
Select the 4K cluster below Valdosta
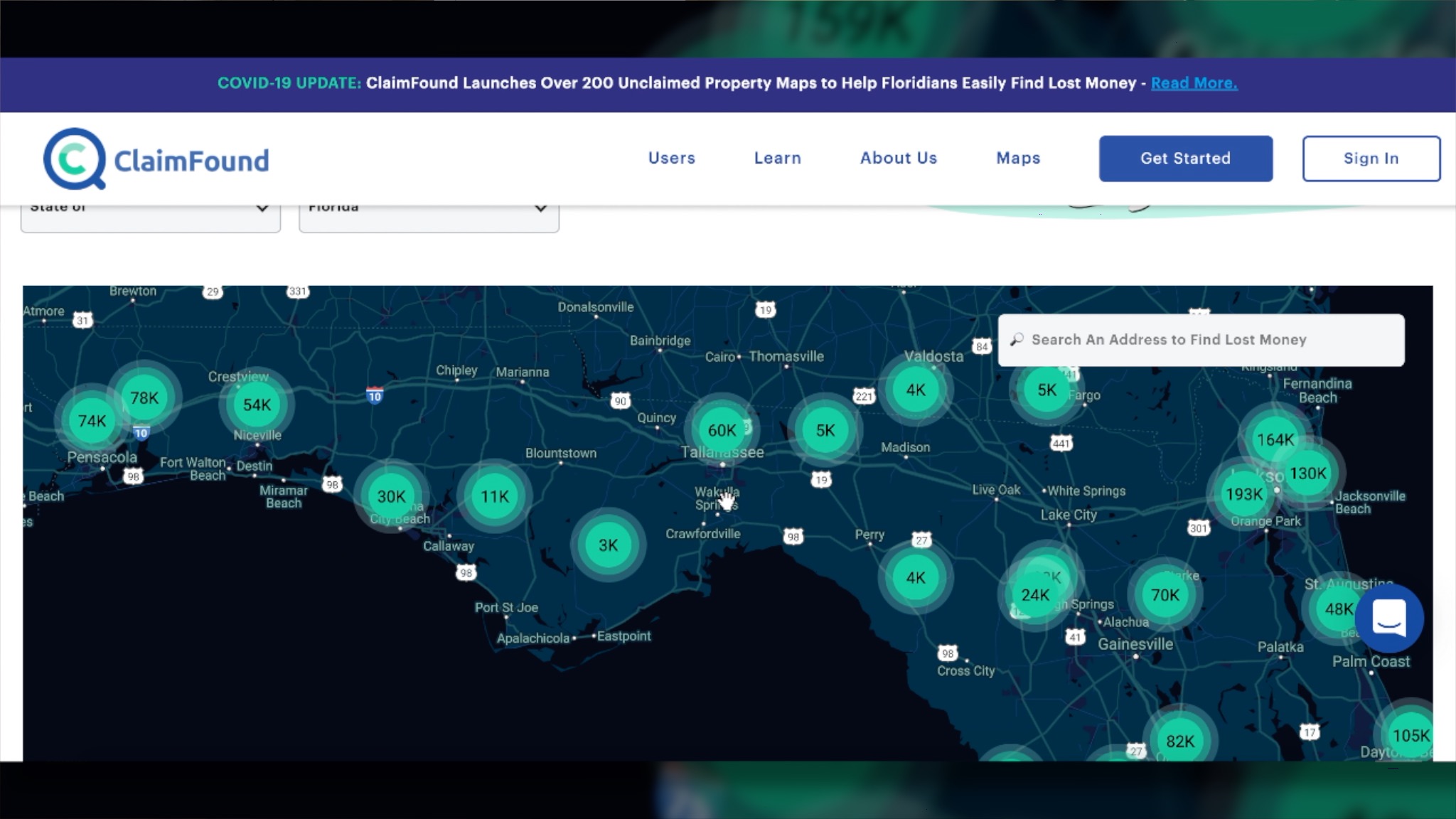[916, 390]
